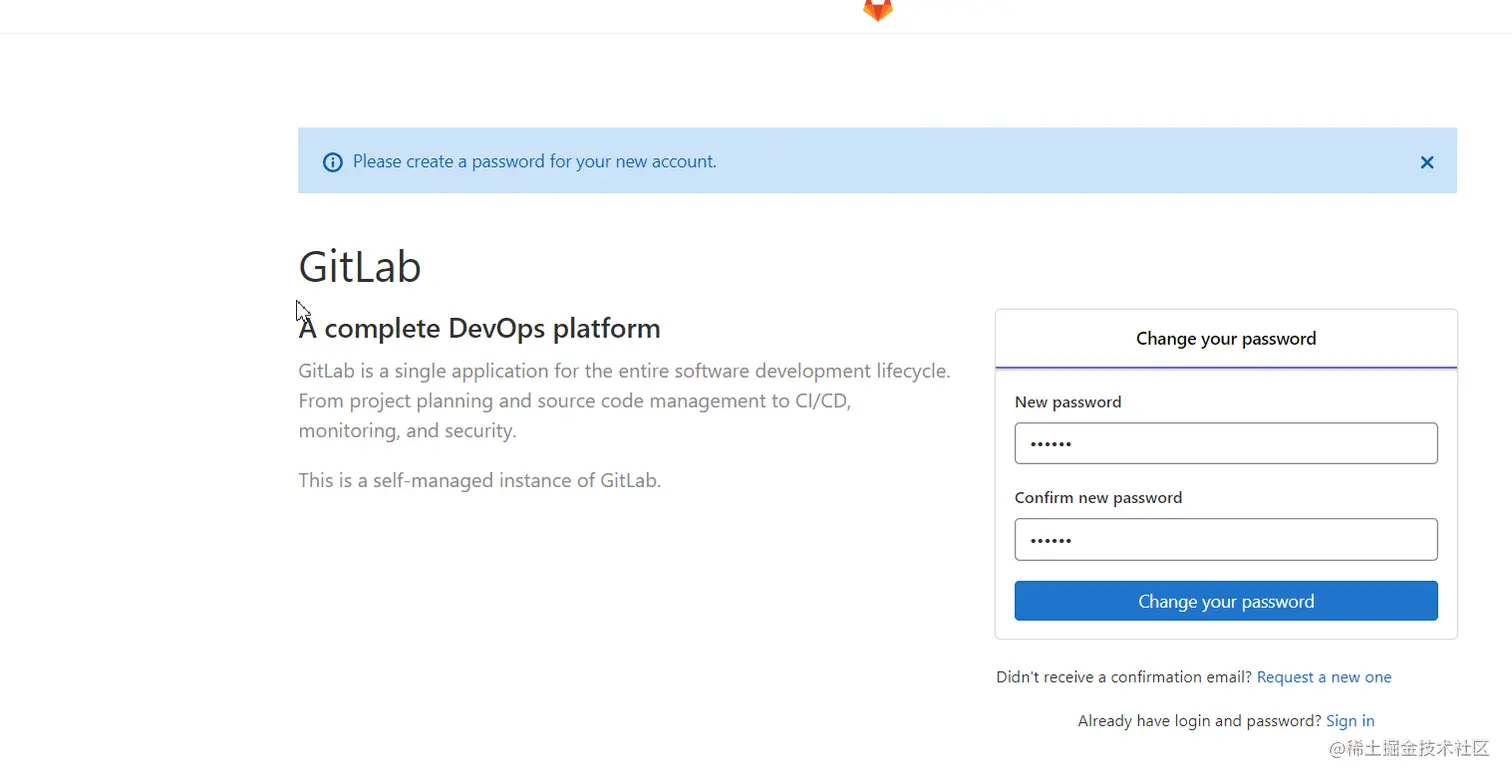Click the empty blue area of alert banner
The height and width of the screenshot is (781, 1512).
(x=1050, y=162)
